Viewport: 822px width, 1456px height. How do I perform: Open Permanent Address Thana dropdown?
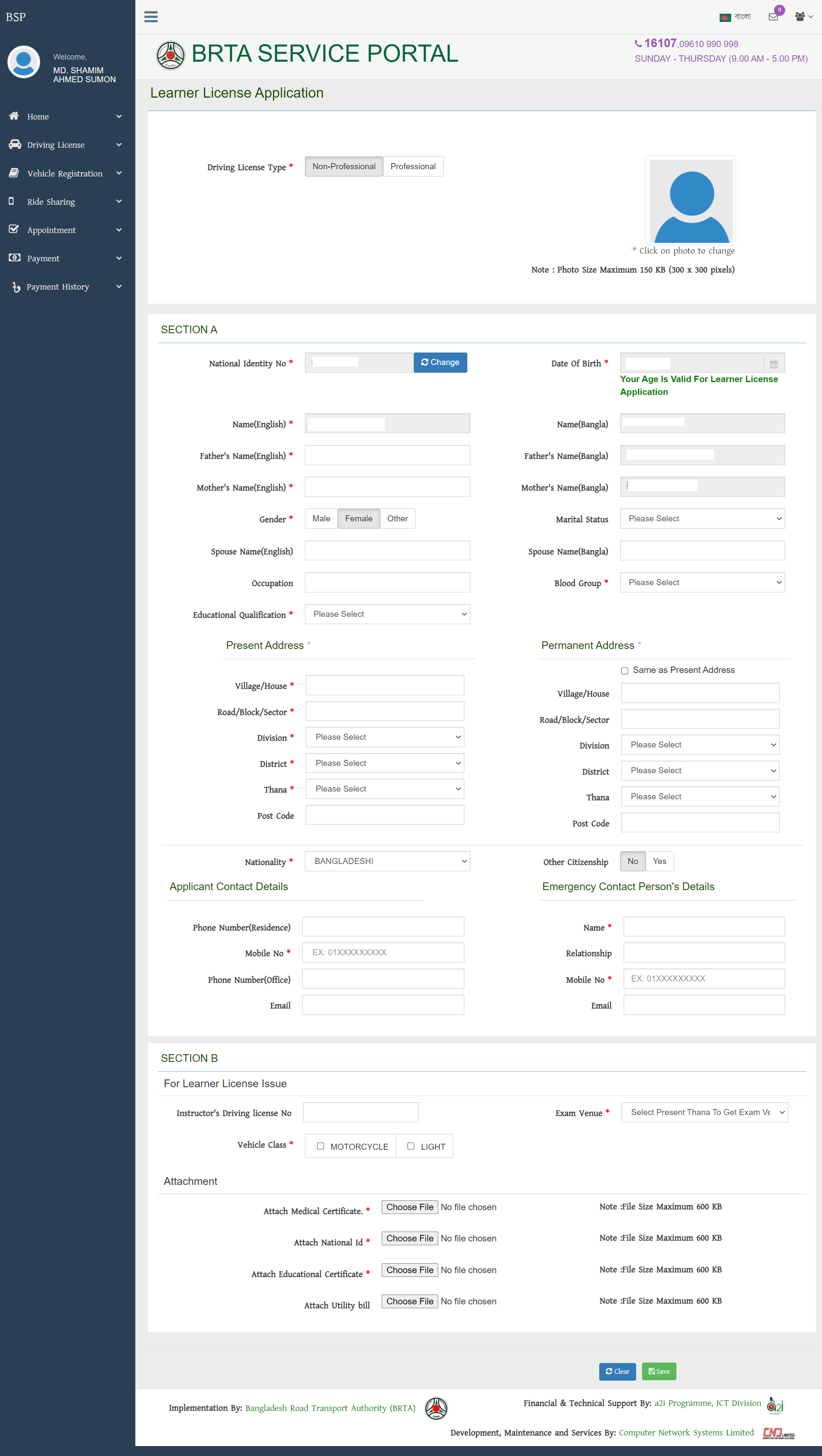(x=700, y=796)
